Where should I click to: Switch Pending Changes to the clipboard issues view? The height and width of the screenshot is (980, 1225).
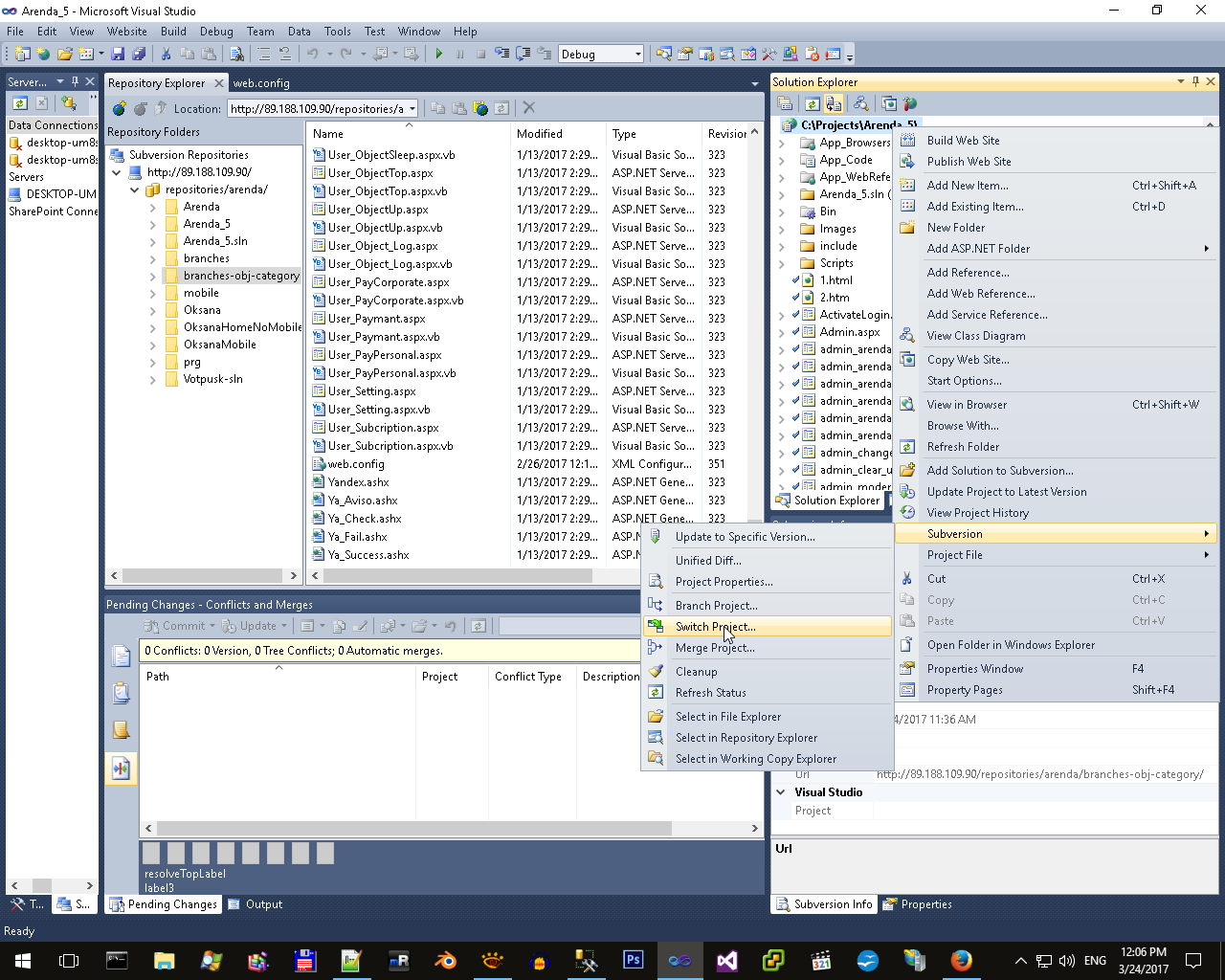pyautogui.click(x=122, y=693)
